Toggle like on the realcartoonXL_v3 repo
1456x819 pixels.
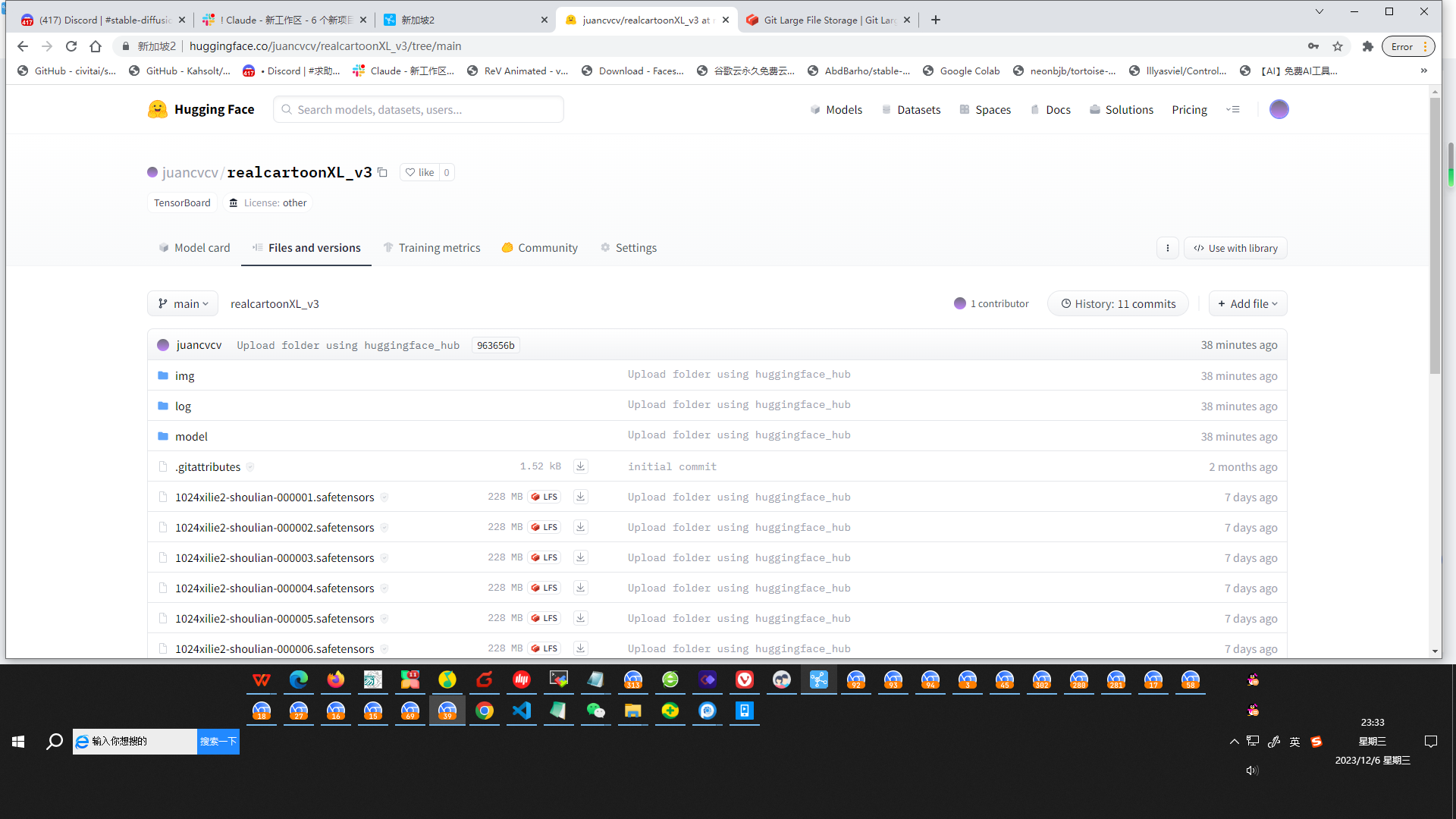pos(419,172)
